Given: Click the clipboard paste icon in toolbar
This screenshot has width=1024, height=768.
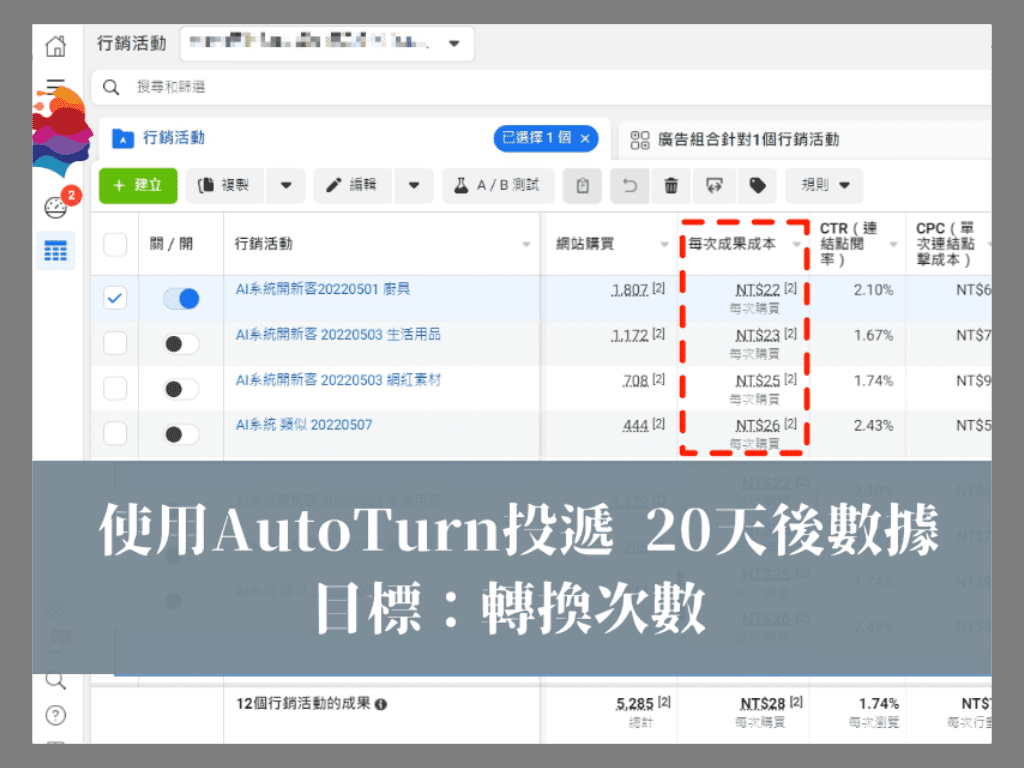Looking at the screenshot, I should tap(583, 186).
